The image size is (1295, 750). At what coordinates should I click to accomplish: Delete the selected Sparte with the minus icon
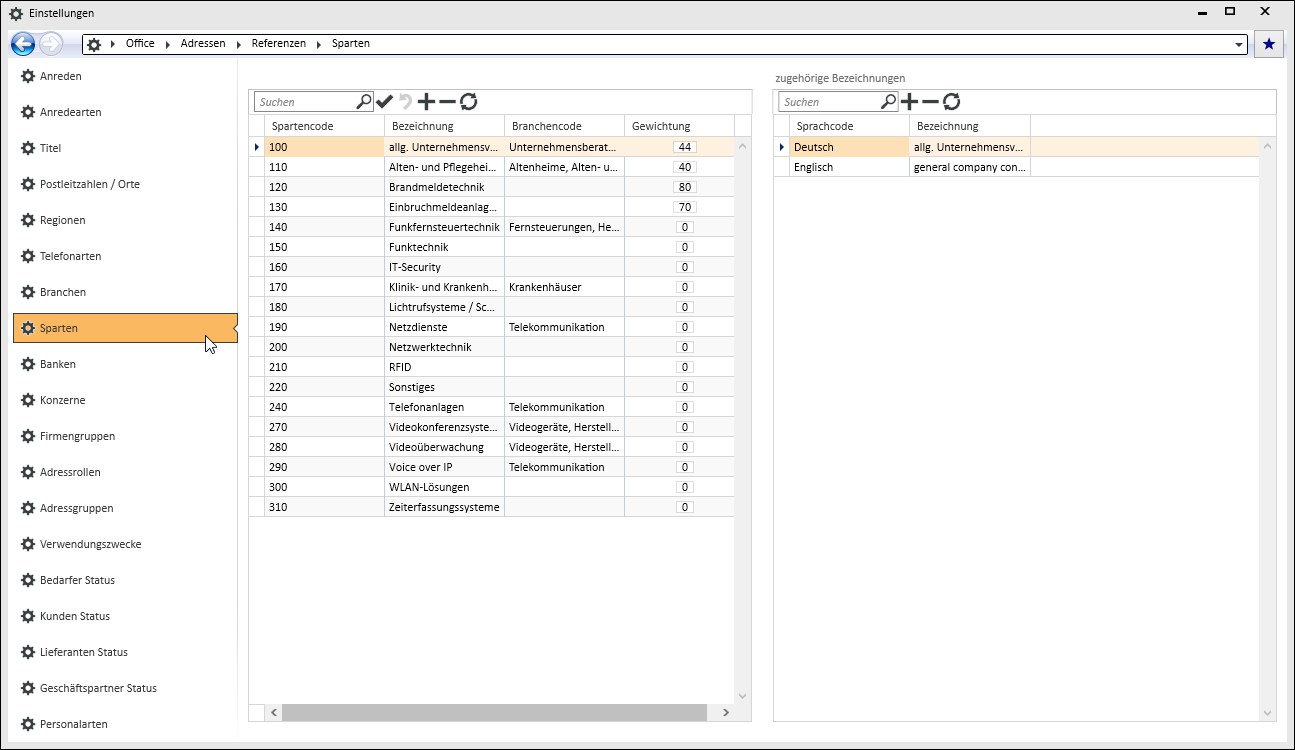[x=447, y=101]
